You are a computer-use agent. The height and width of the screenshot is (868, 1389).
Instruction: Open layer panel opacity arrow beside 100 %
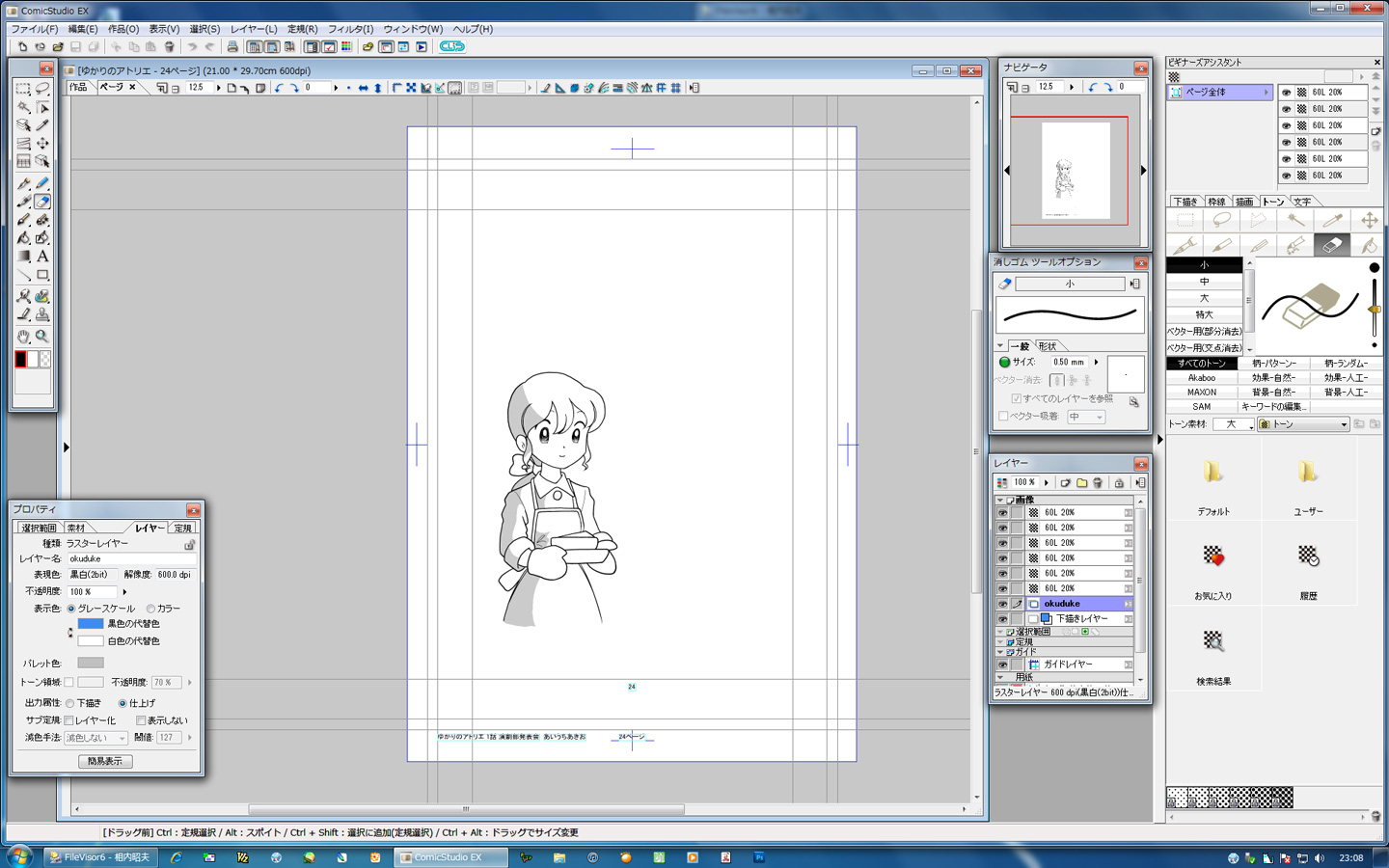[x=1047, y=482]
